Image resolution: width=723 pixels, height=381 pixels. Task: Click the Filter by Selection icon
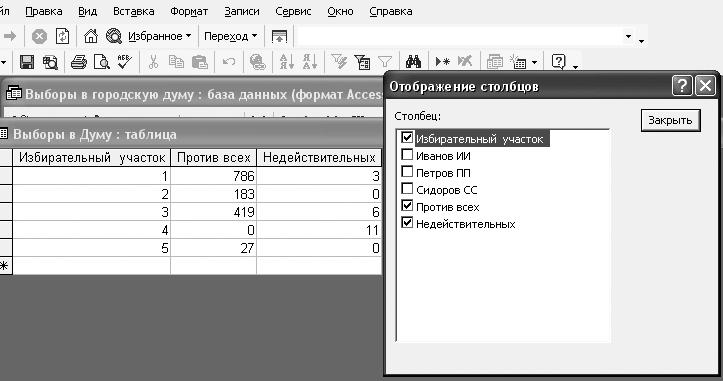coord(339,62)
